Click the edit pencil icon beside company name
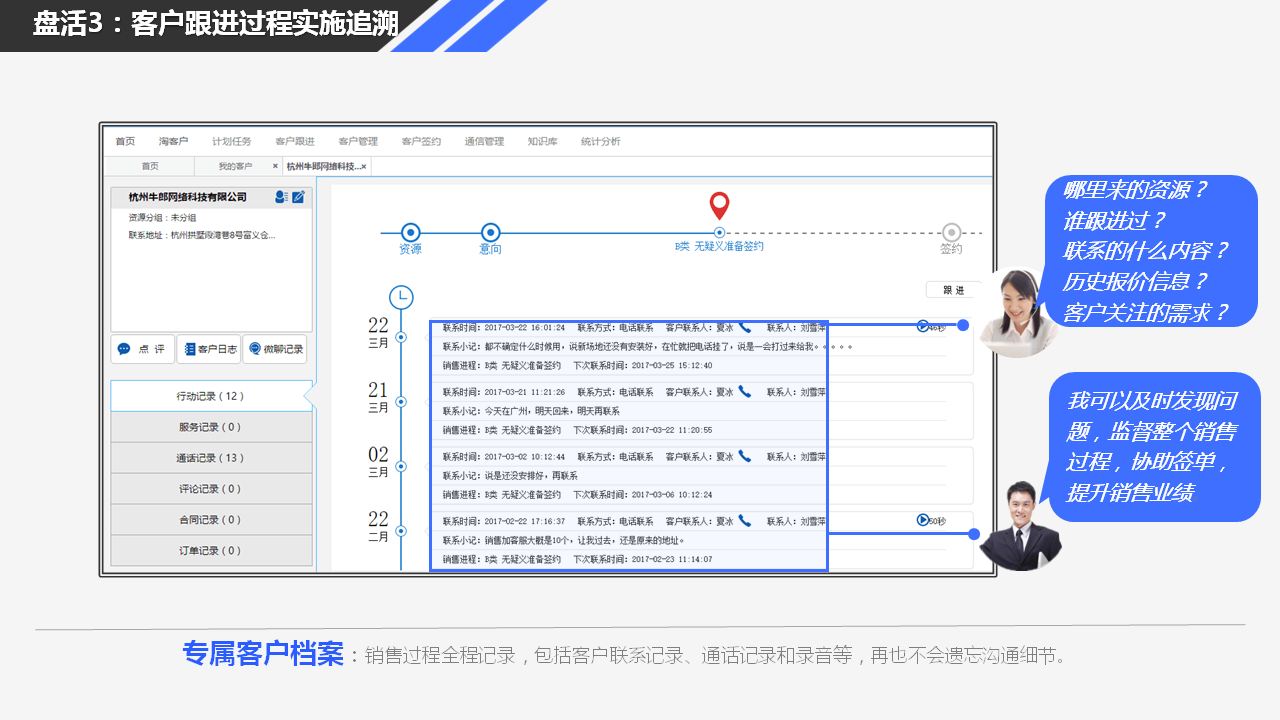 click(298, 197)
